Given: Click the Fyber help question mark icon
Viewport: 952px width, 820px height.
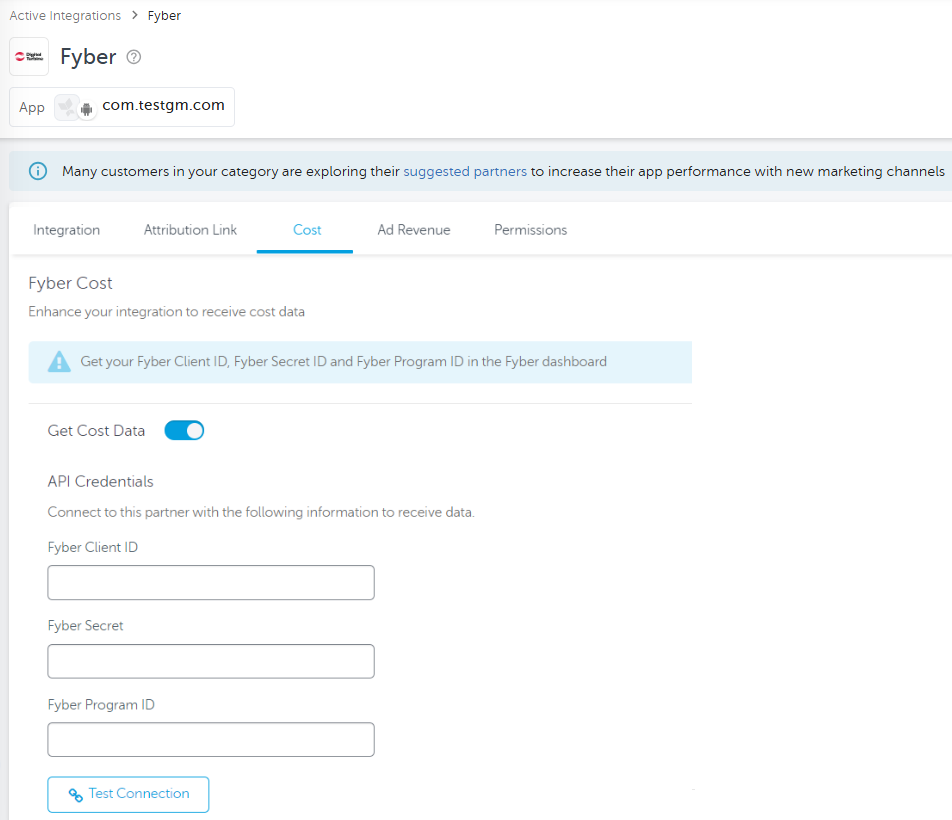Looking at the screenshot, I should pos(134,57).
